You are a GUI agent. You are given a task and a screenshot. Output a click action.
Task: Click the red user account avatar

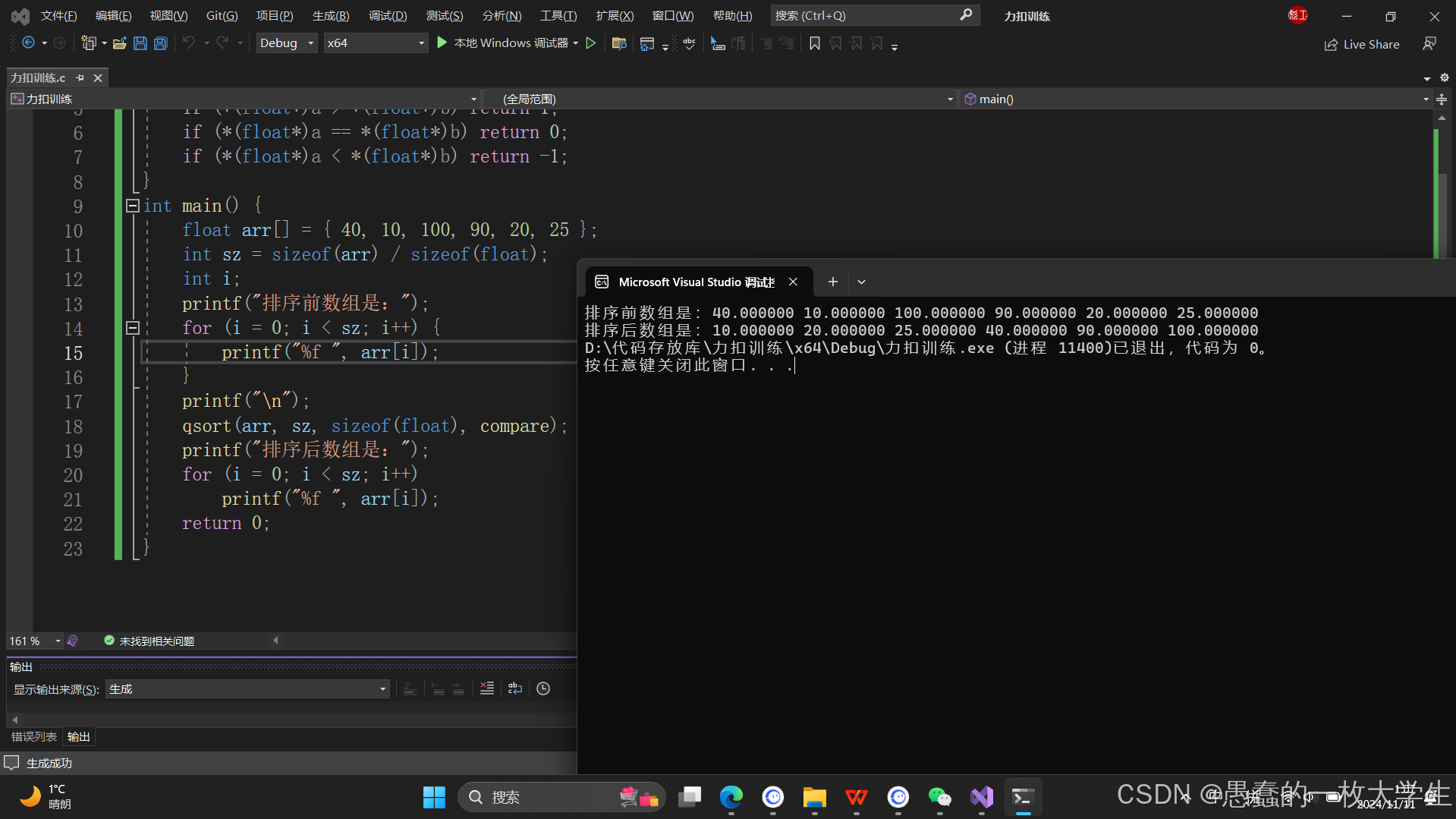tap(1298, 15)
